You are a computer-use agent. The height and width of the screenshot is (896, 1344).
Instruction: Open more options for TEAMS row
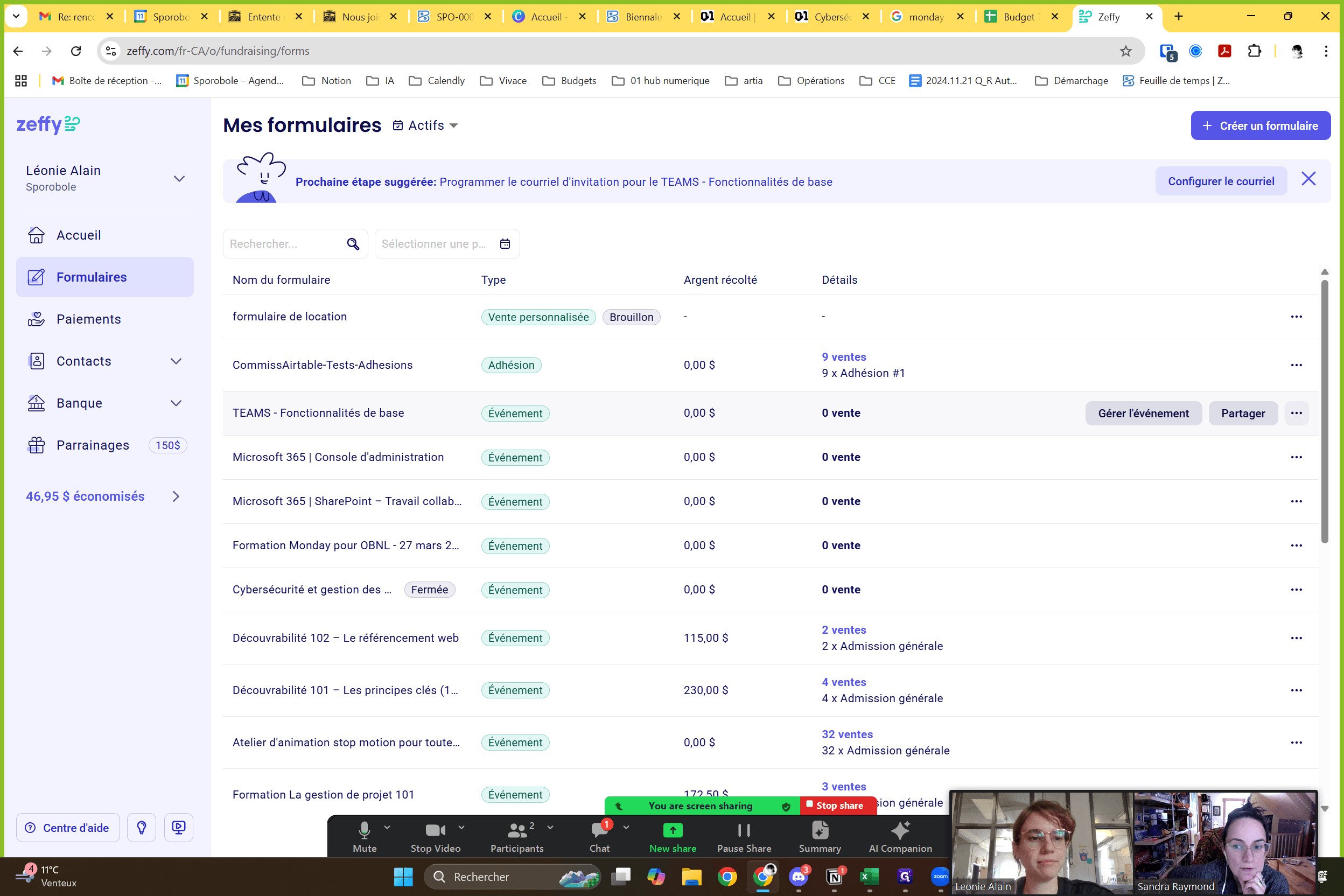(x=1296, y=413)
